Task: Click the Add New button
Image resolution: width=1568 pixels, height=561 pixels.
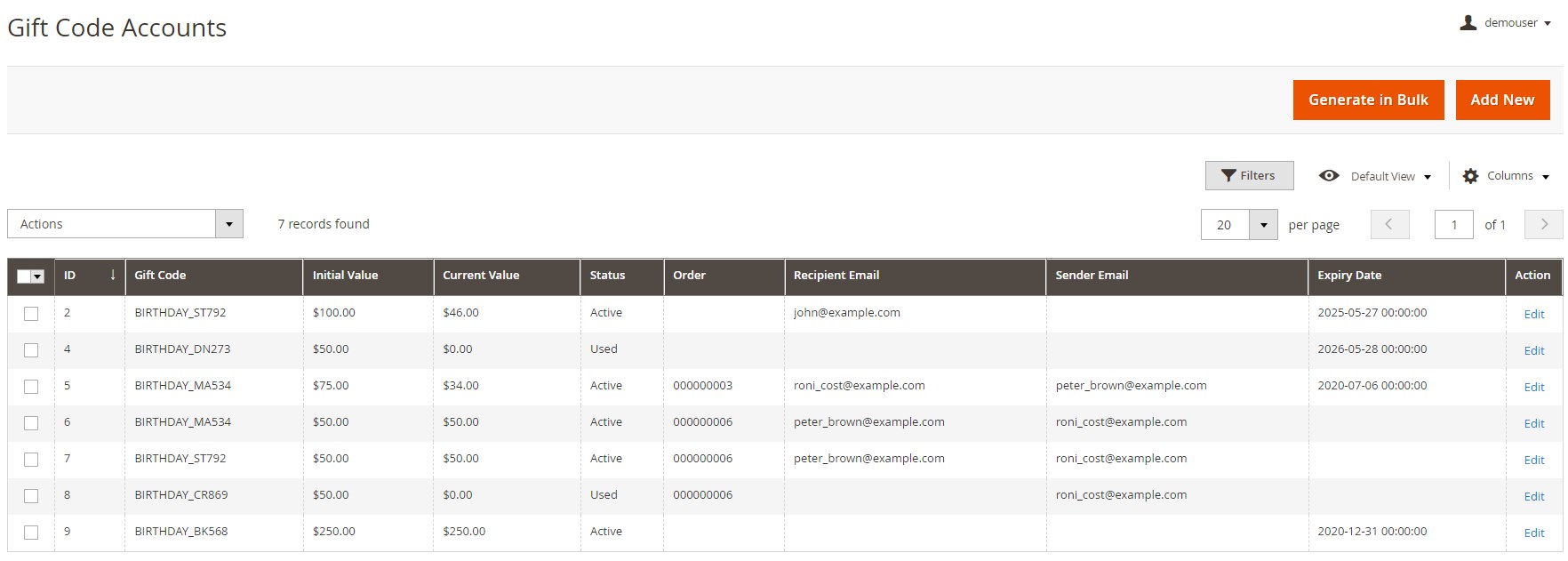Action: pyautogui.click(x=1502, y=100)
